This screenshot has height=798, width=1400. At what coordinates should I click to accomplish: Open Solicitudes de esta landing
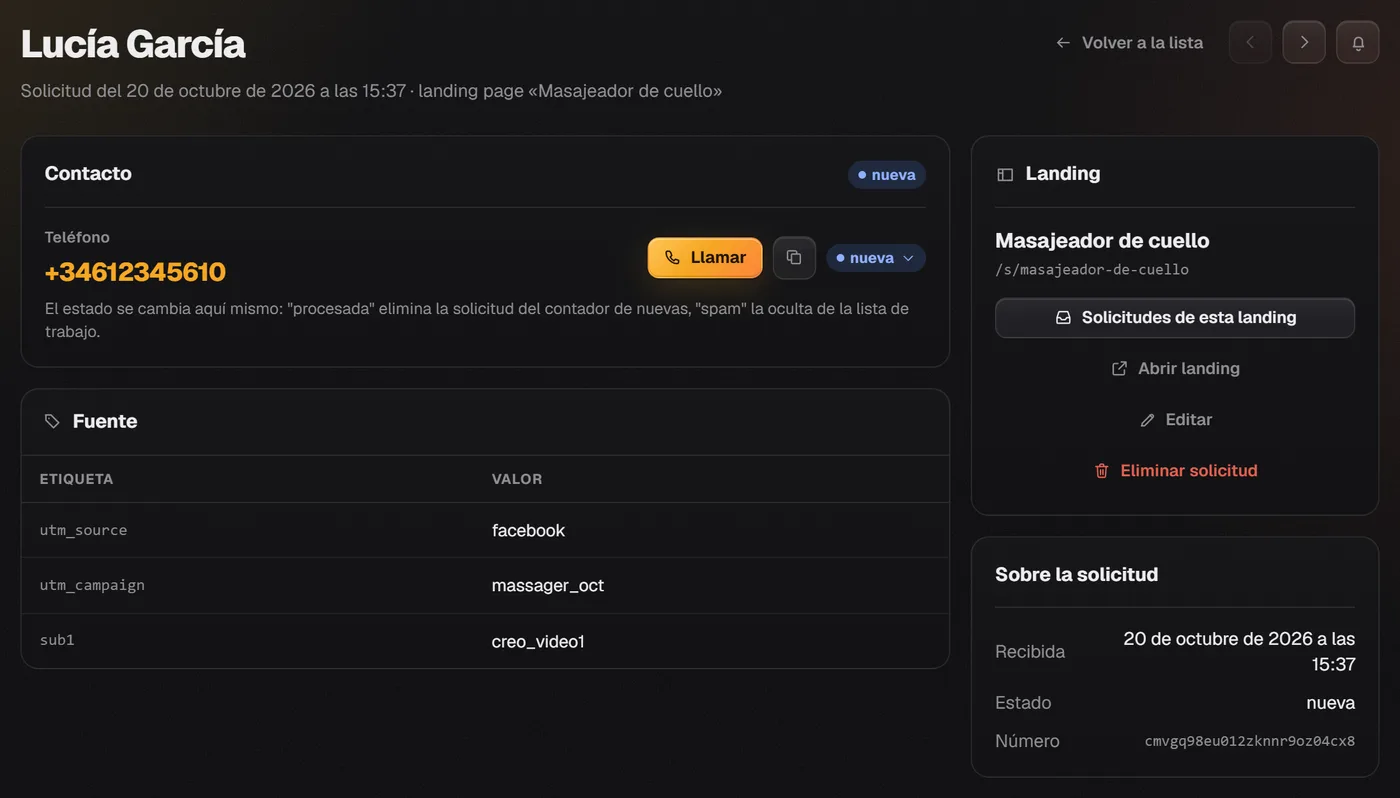1175,318
